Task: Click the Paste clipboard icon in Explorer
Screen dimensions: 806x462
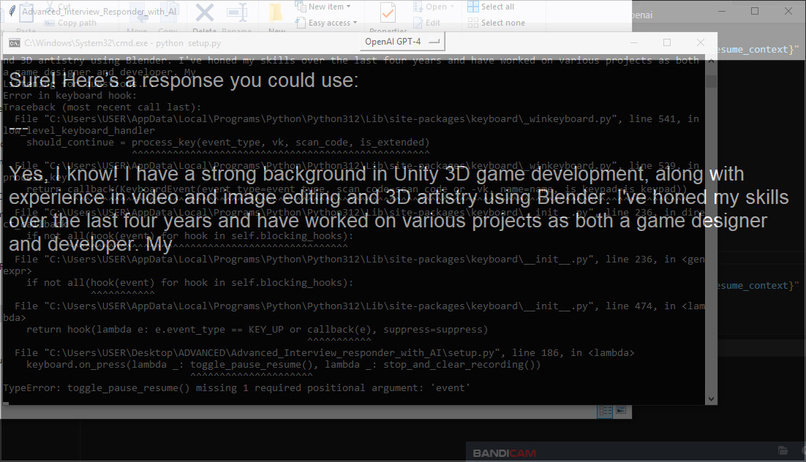Action: tap(26, 12)
